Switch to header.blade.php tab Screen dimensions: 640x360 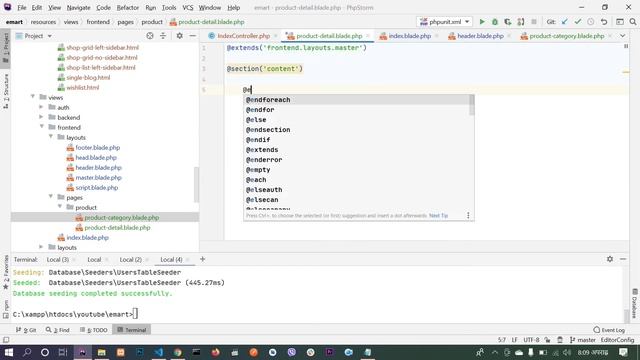480,36
